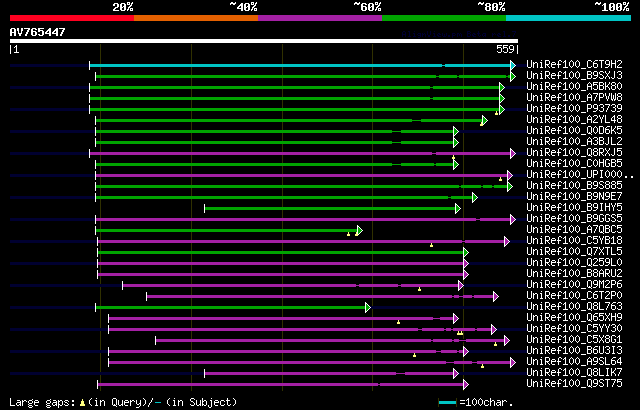The width and height of the screenshot is (640, 410).
Task: Click the yellow query-gap symbol in the legend
Action: click(82, 403)
